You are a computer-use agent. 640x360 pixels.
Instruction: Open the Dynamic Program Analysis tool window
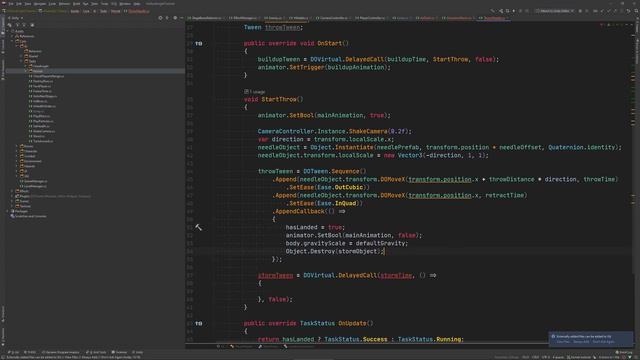(x=60, y=352)
